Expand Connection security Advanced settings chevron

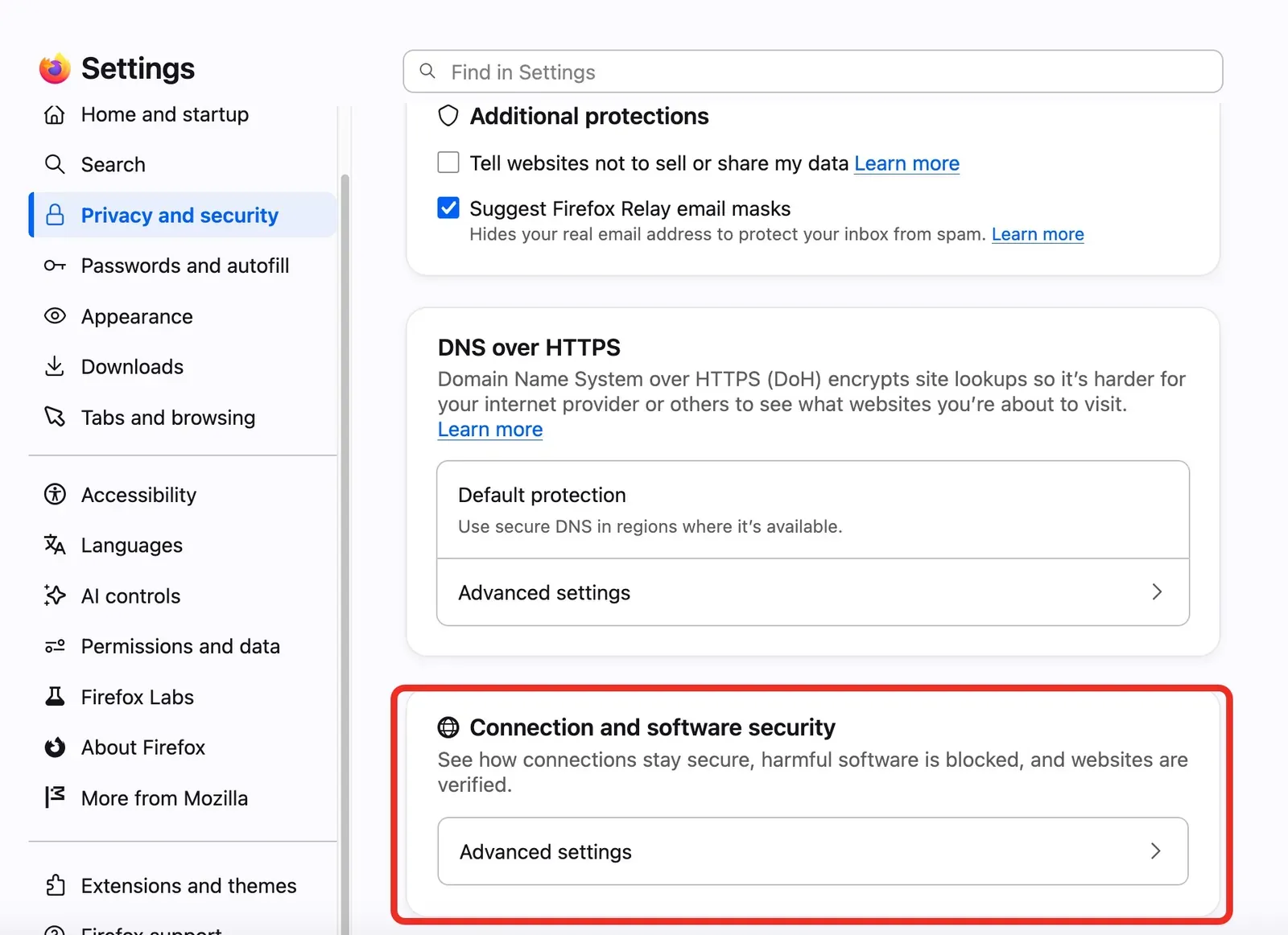pos(1156,851)
